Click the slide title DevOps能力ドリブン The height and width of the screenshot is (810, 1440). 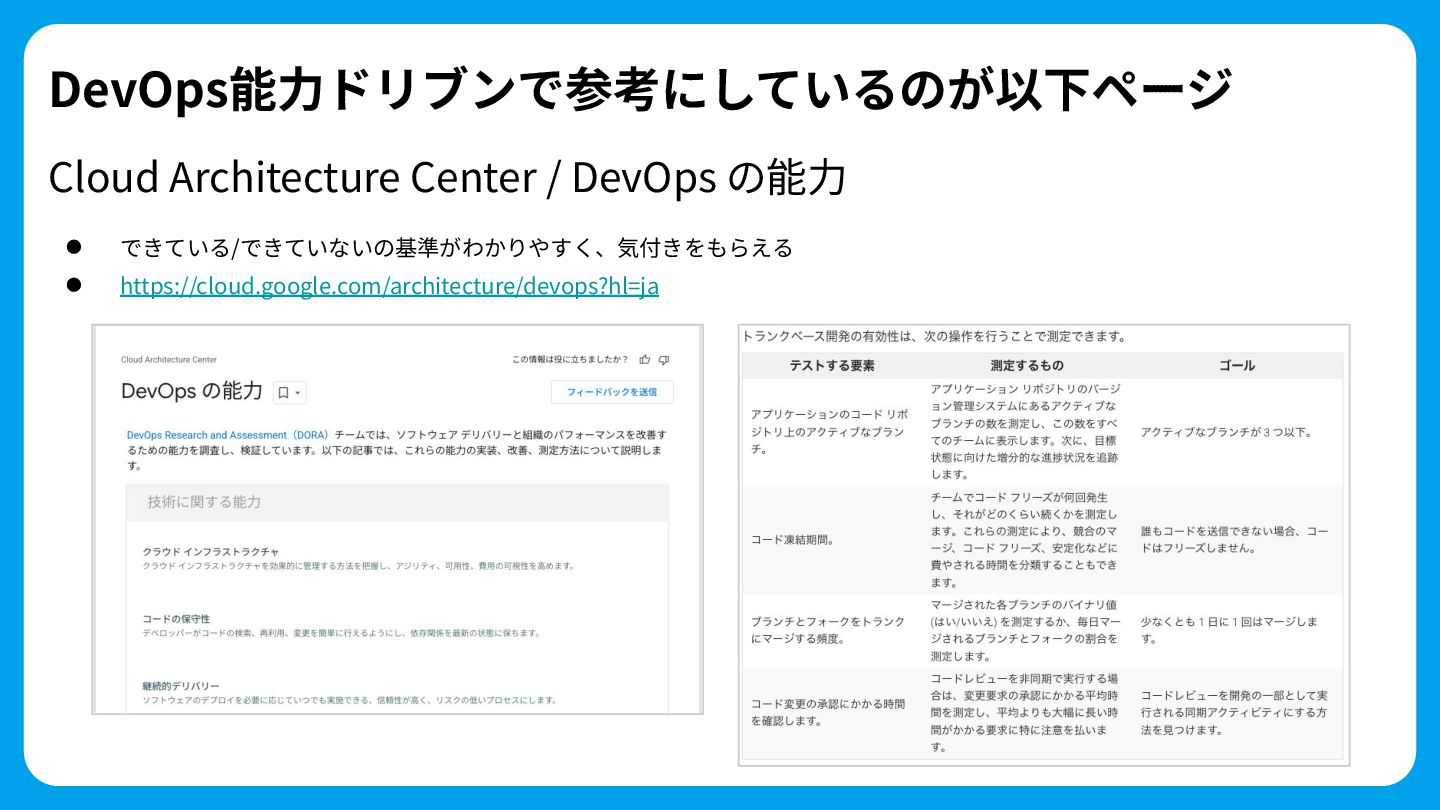click(639, 88)
